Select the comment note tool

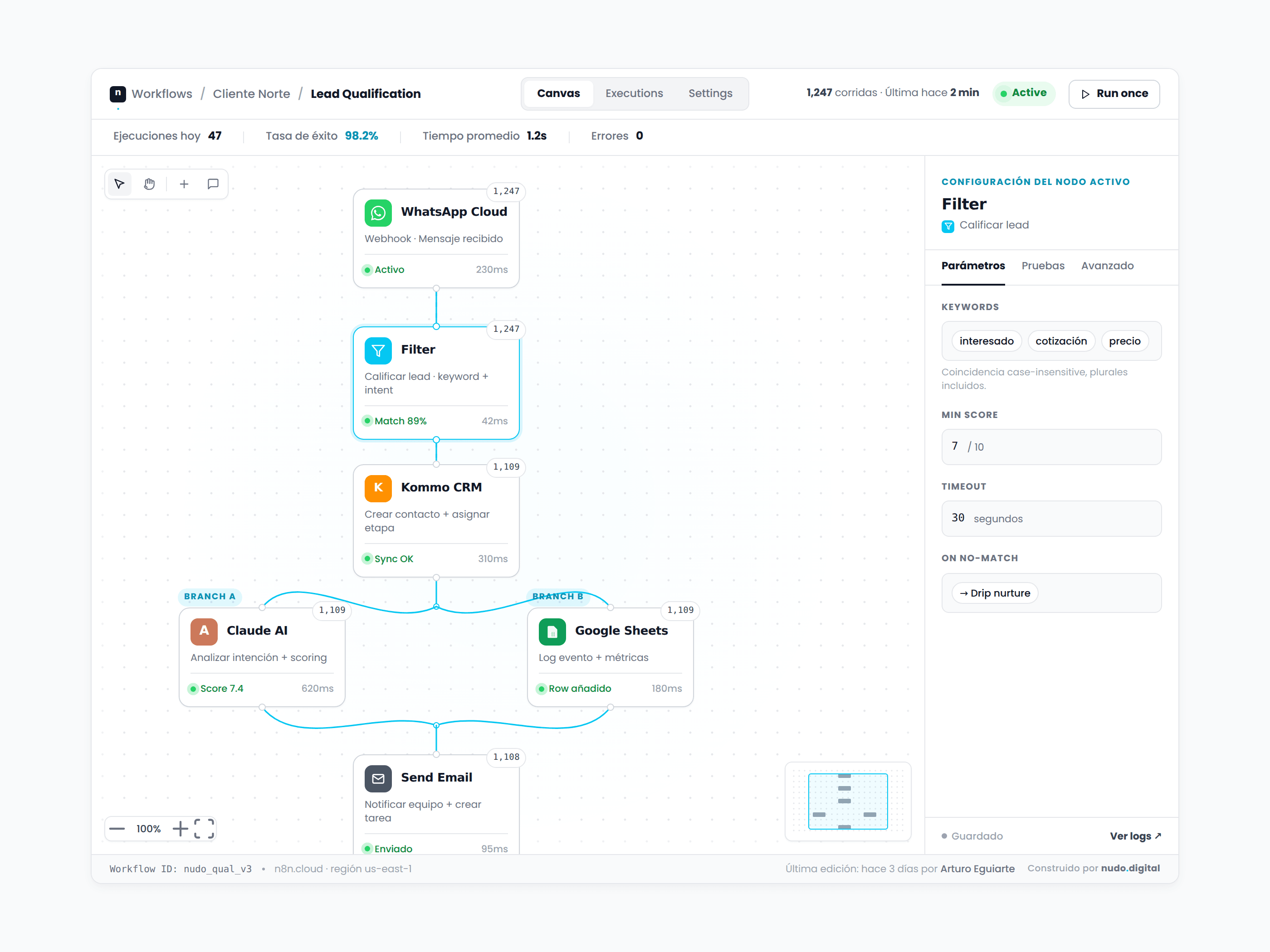[213, 184]
